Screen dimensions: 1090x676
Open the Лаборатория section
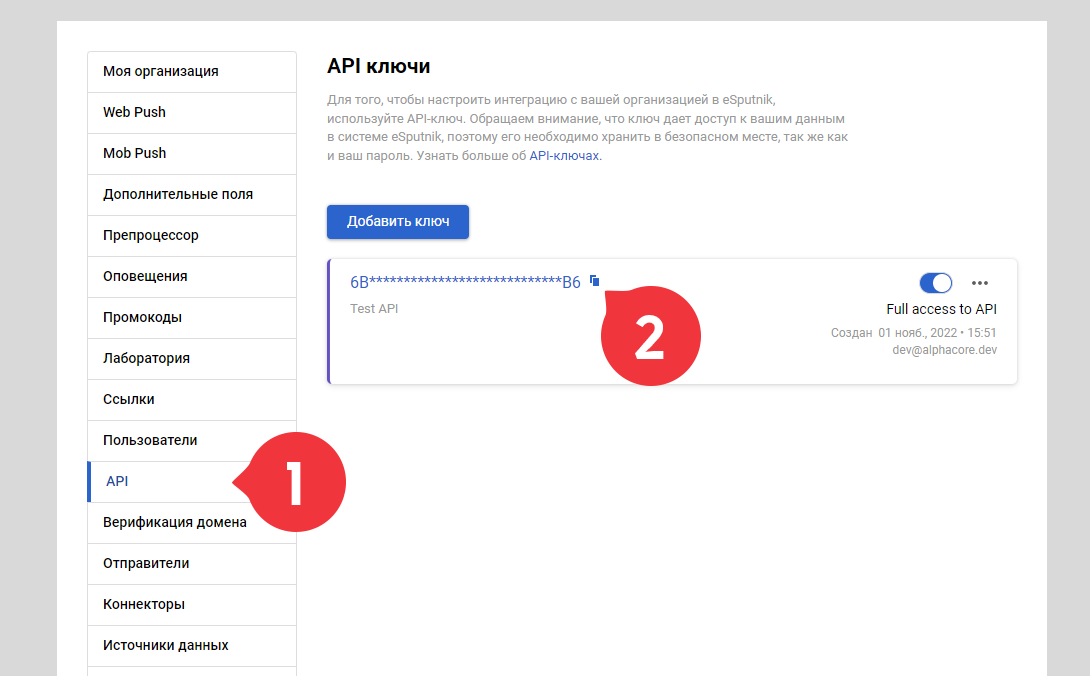click(192, 359)
